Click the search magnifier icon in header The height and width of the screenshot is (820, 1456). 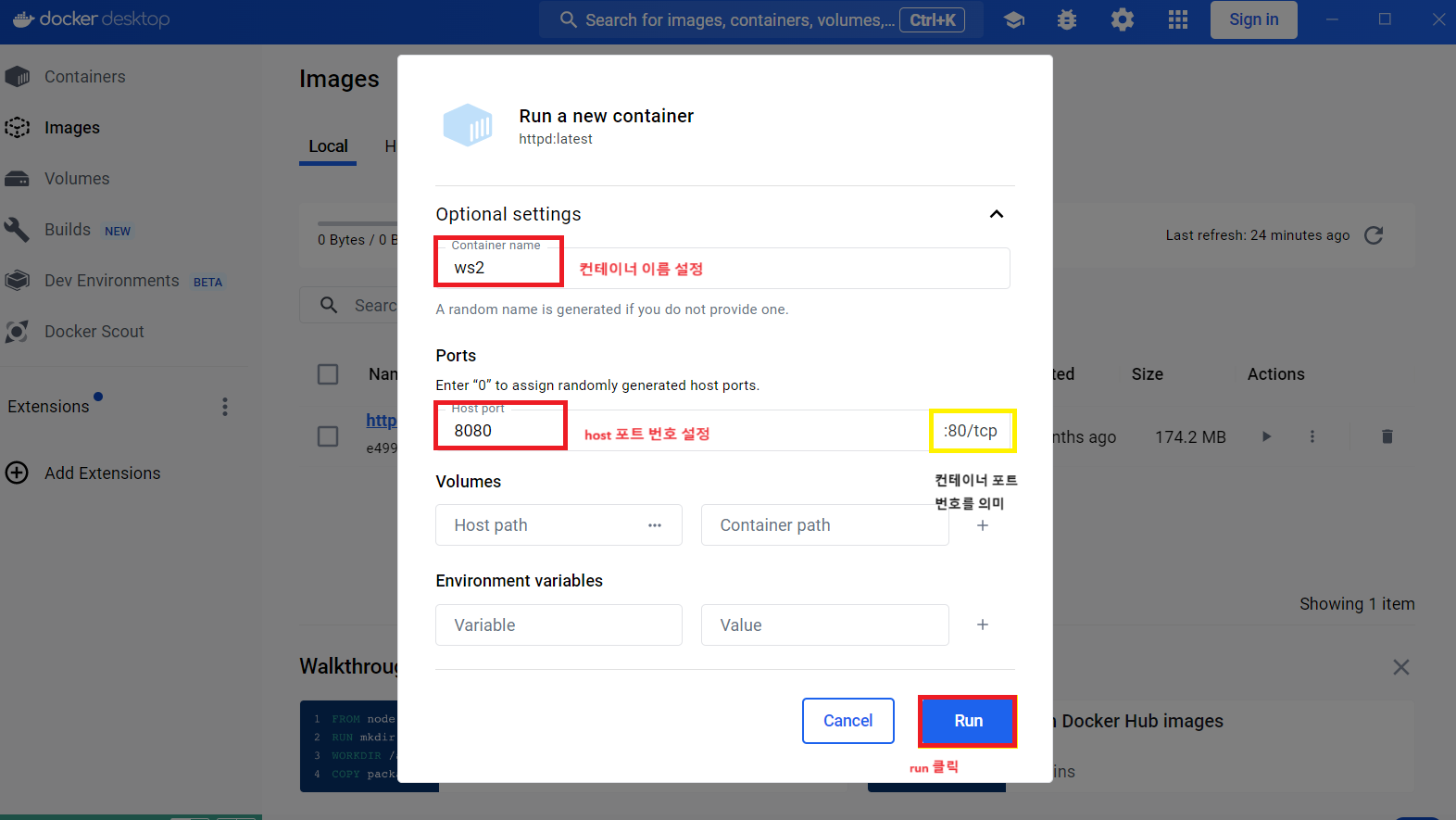[x=569, y=19]
